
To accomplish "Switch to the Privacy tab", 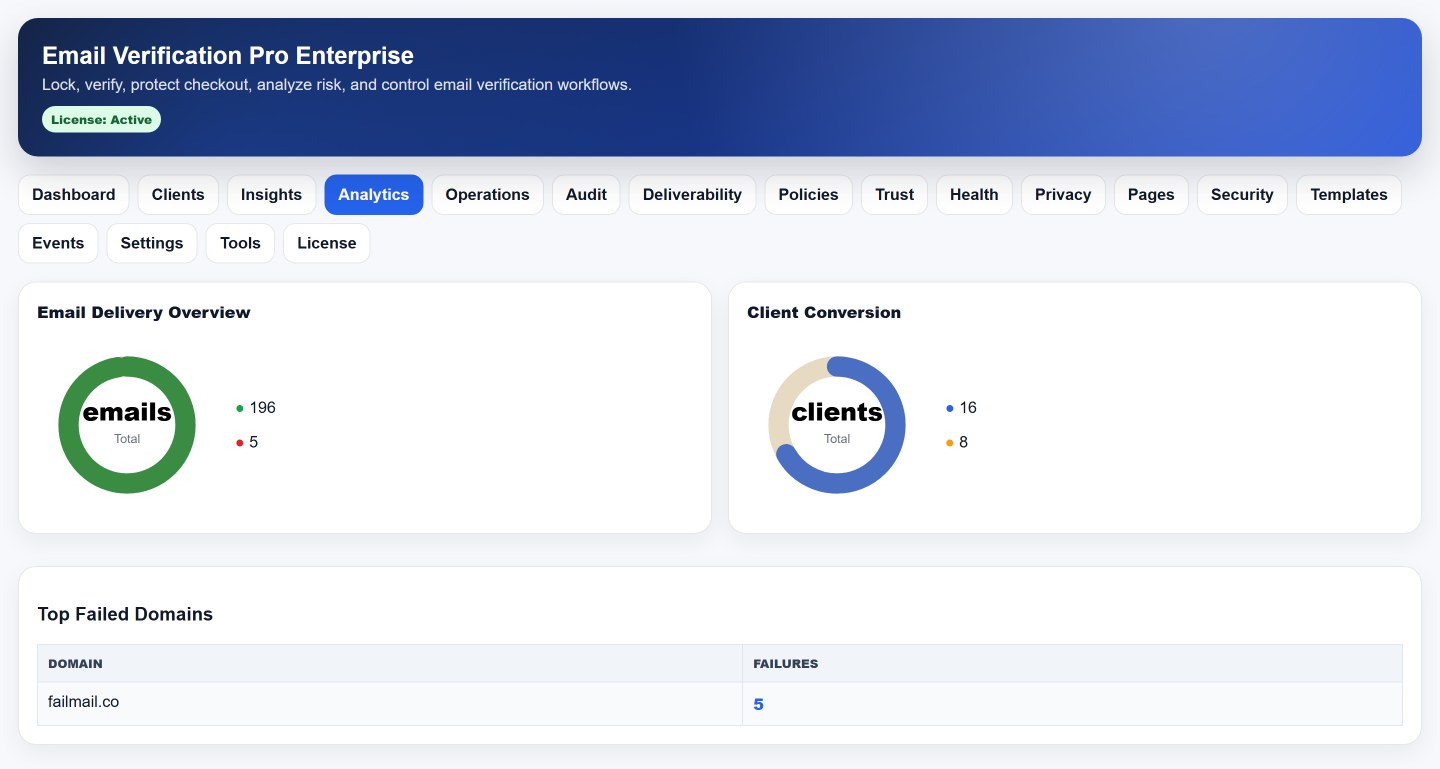I will click(x=1063, y=195).
